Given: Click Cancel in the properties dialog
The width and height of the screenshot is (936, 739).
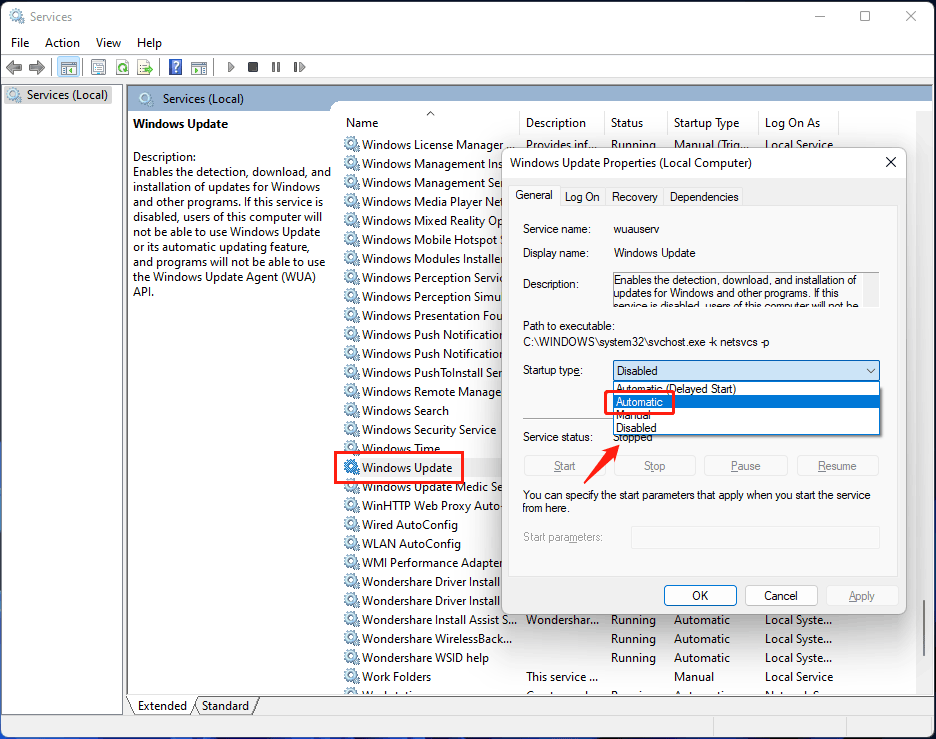Looking at the screenshot, I should click(781, 595).
